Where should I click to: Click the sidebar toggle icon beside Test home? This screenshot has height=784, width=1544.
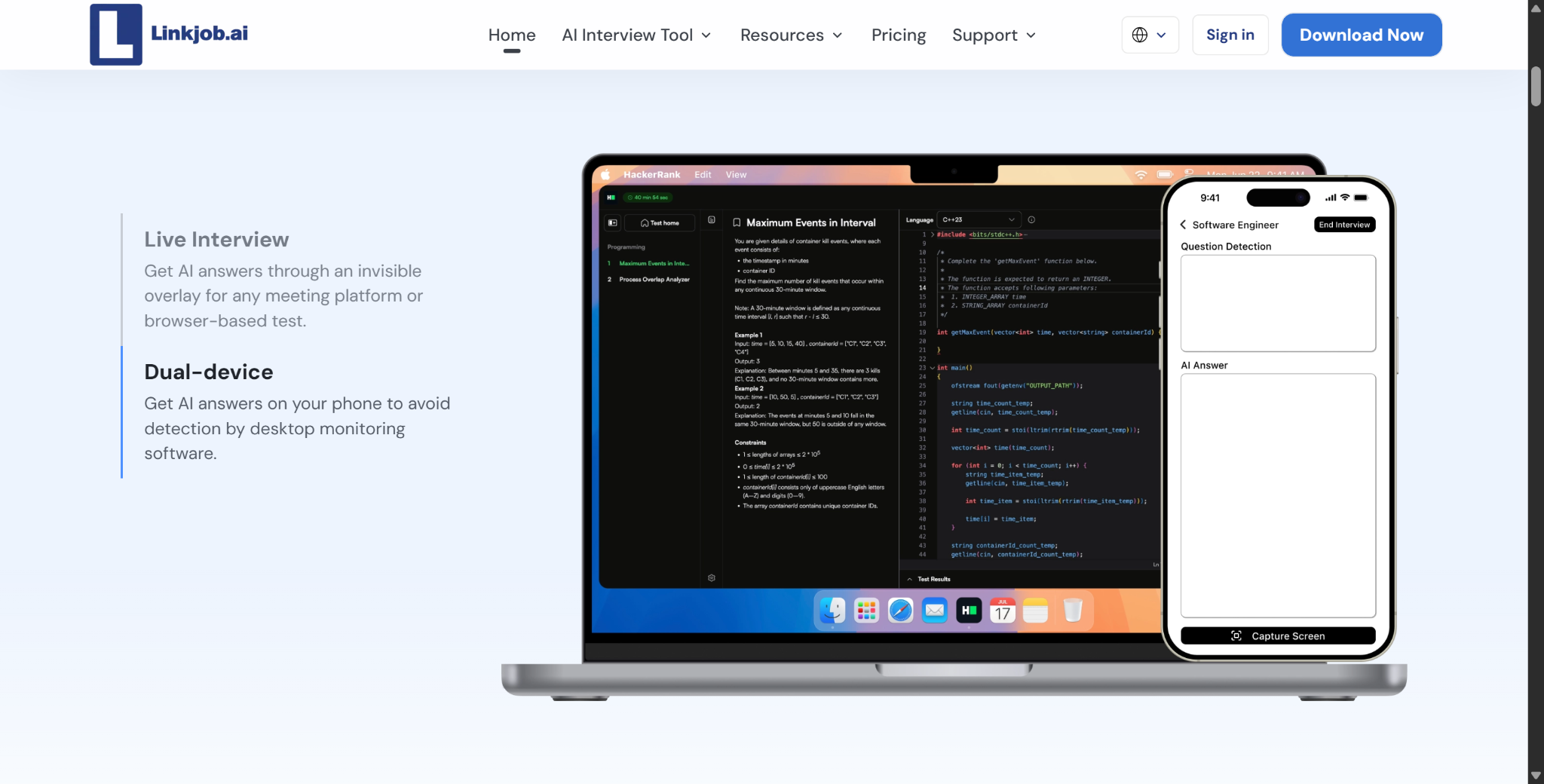click(613, 223)
